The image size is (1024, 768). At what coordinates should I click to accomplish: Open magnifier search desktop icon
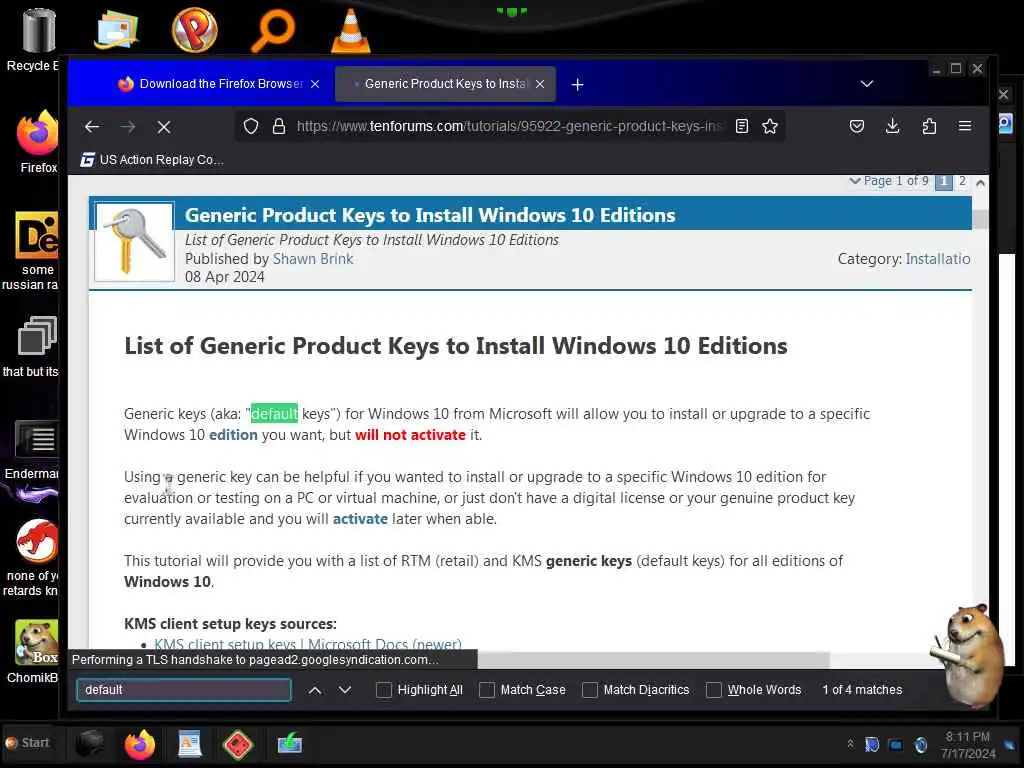(273, 30)
